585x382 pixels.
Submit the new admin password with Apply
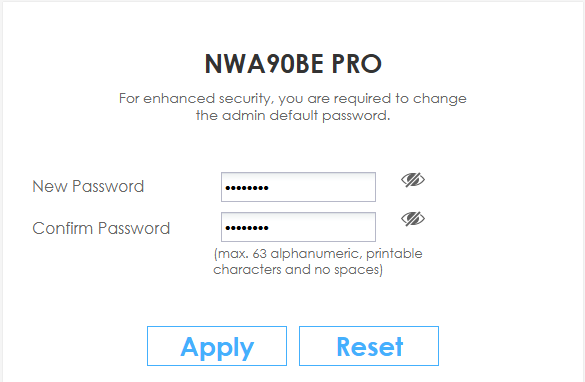click(x=217, y=346)
